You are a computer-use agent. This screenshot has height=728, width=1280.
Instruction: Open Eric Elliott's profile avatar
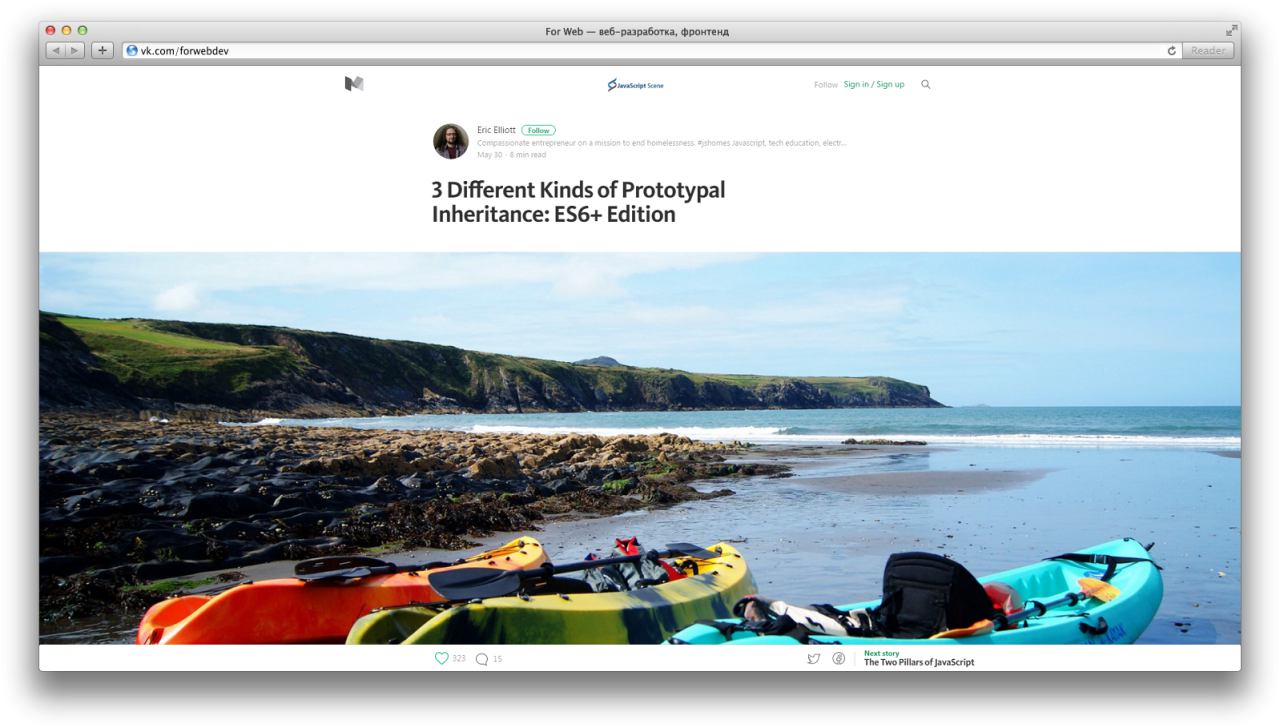tap(451, 141)
